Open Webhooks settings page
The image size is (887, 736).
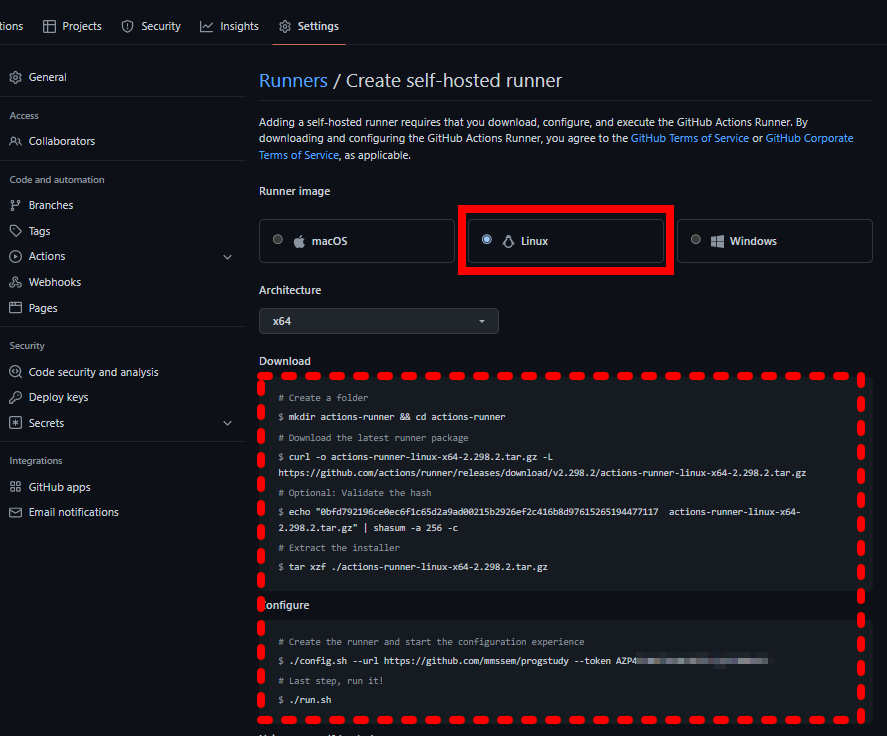tap(55, 282)
